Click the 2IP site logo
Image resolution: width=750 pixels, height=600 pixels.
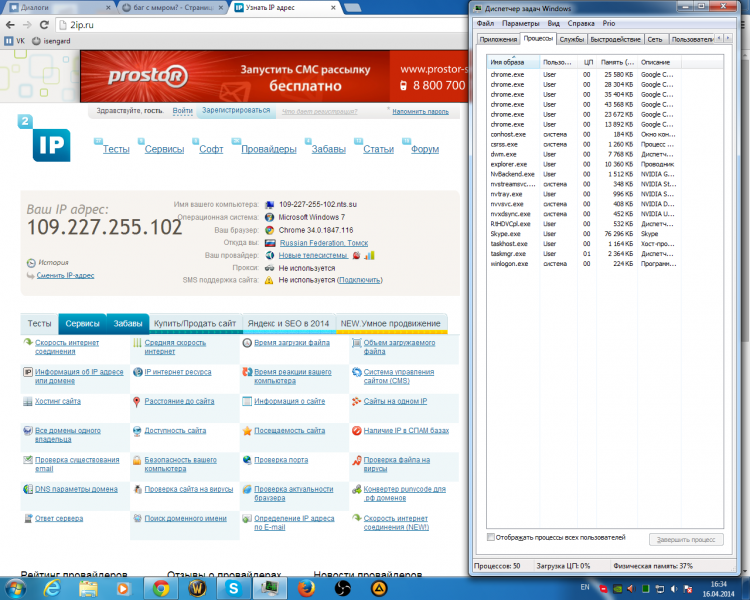(44, 139)
